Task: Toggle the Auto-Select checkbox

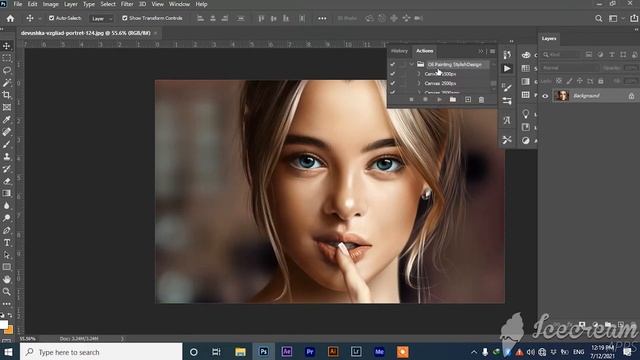Action: [51, 18]
